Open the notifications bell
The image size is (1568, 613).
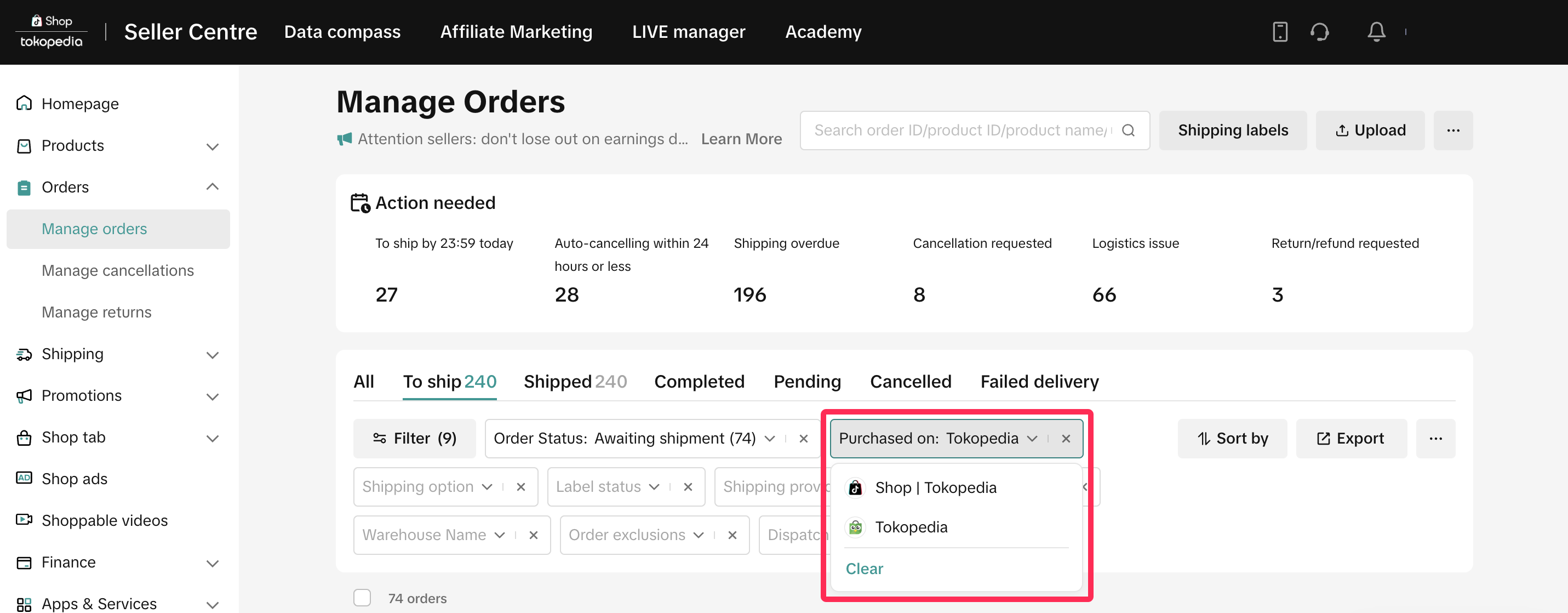[1376, 32]
